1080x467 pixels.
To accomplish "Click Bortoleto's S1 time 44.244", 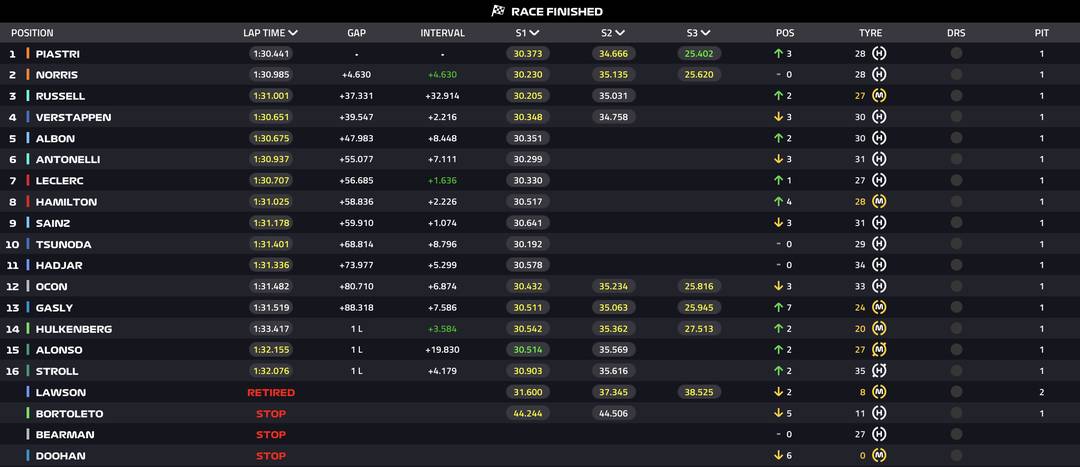I will click(x=528, y=414).
